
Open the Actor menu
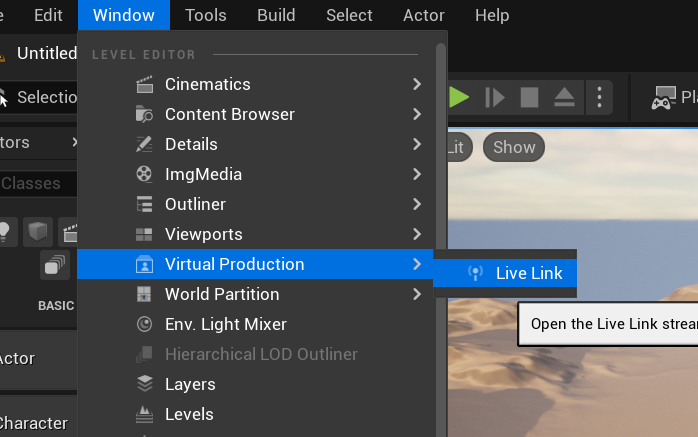pyautogui.click(x=423, y=15)
